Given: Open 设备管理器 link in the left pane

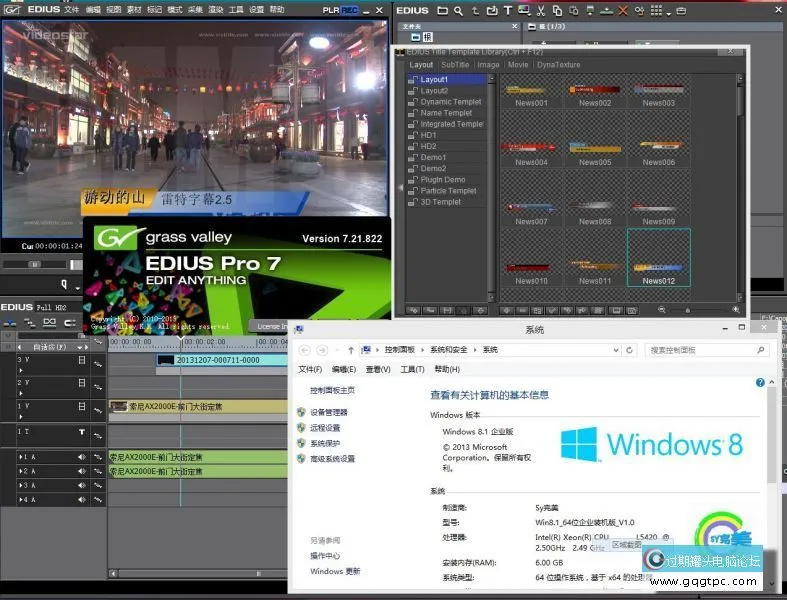Looking at the screenshot, I should [329, 412].
